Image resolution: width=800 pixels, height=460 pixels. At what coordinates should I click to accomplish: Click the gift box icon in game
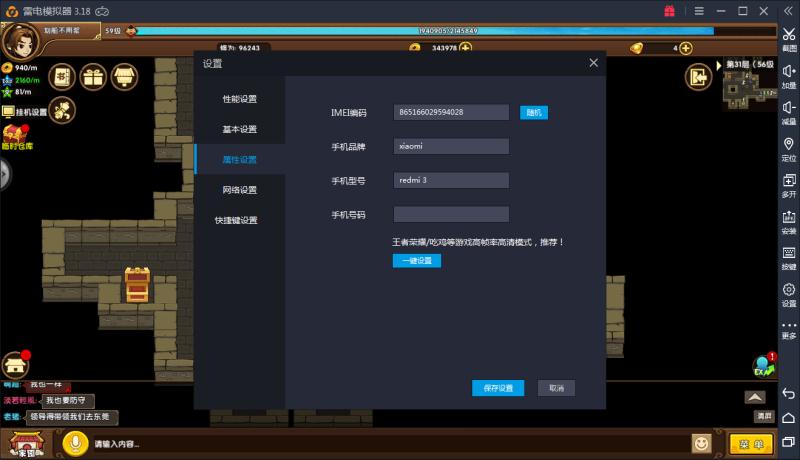tap(93, 76)
